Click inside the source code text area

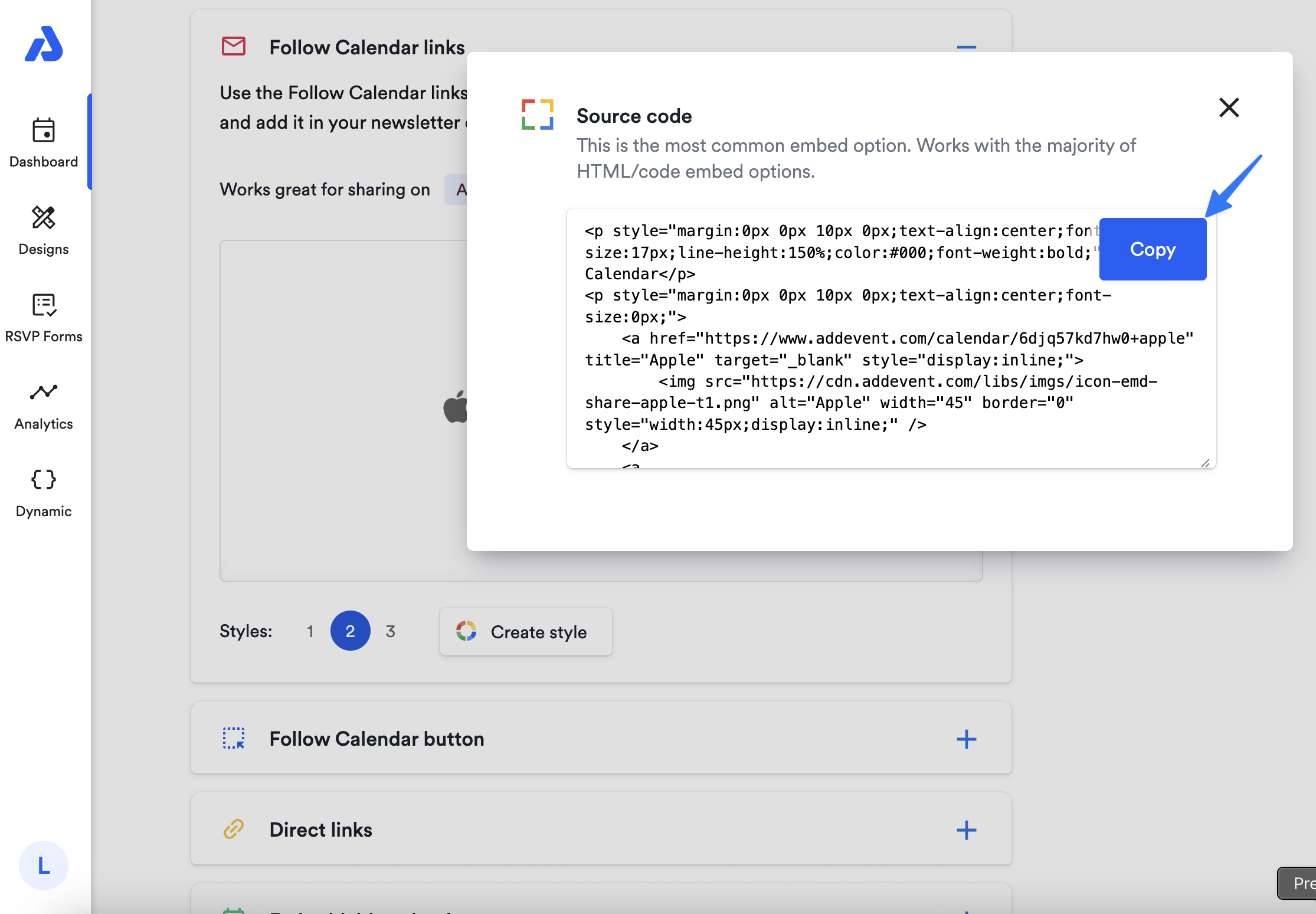click(x=826, y=360)
